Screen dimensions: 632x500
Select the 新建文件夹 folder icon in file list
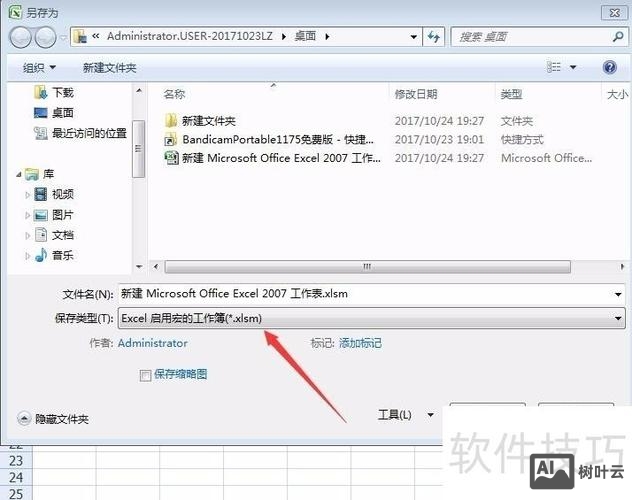tap(171, 120)
